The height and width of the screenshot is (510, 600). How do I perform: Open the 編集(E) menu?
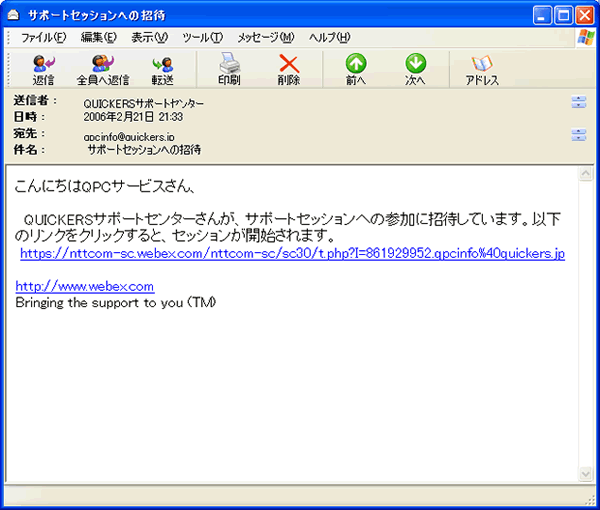pos(99,37)
